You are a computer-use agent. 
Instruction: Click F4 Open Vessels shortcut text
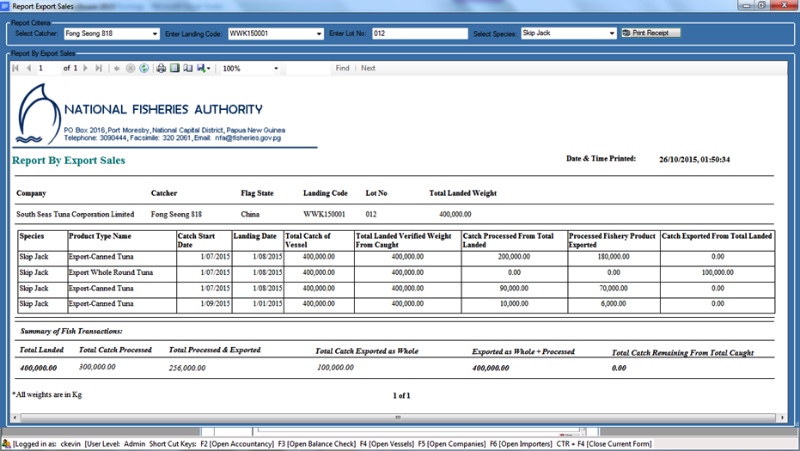point(387,444)
